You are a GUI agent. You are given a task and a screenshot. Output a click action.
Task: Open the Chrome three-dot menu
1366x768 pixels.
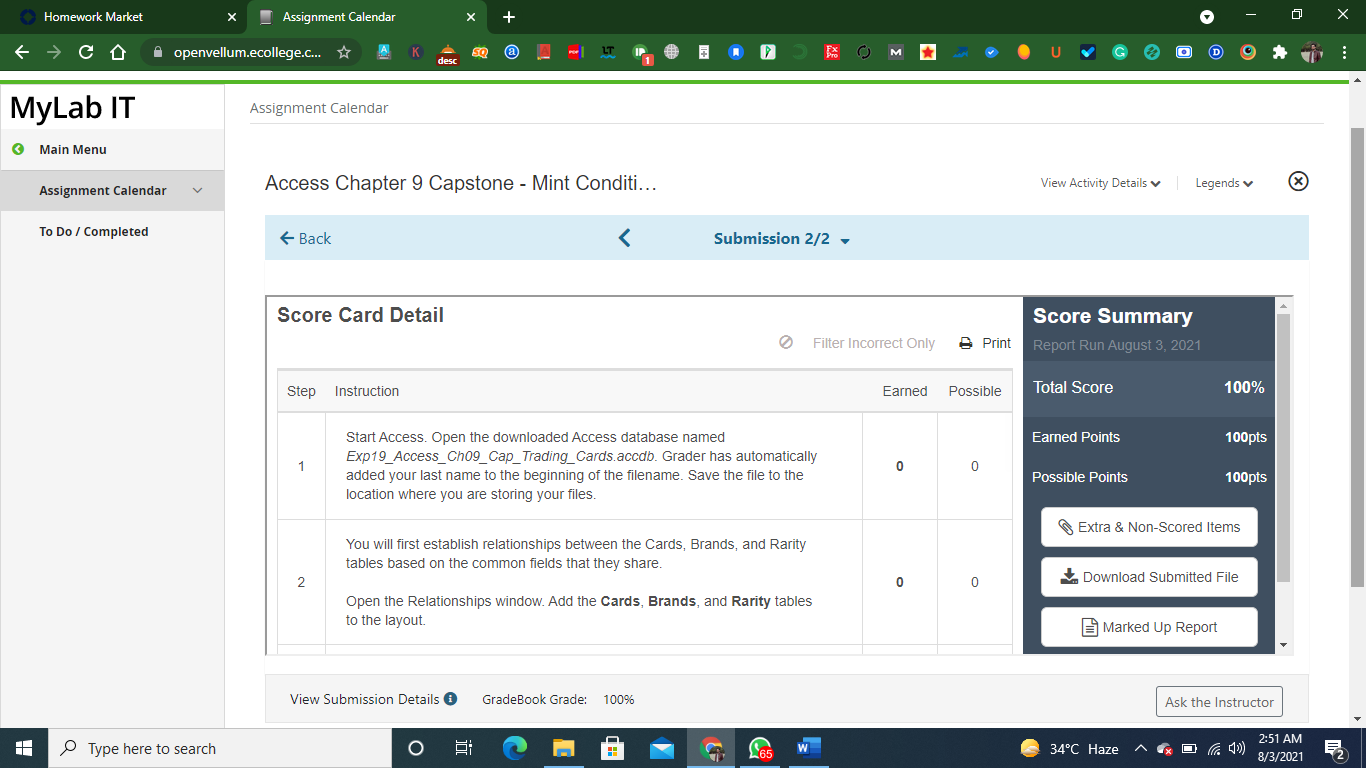1345,52
